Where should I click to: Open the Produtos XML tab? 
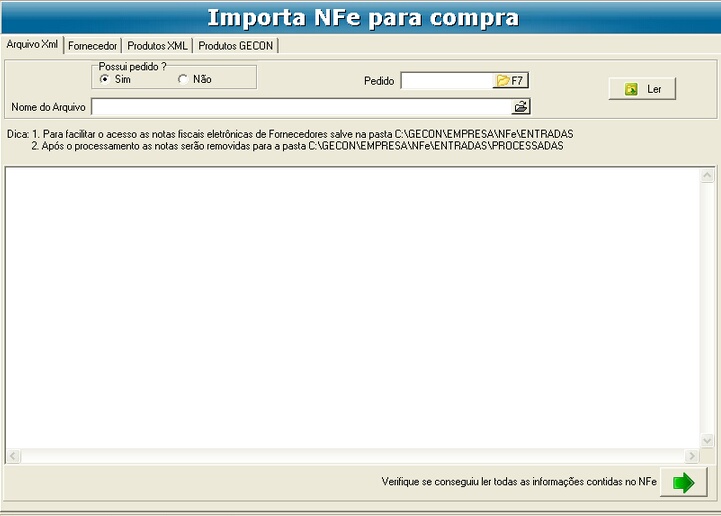[x=157, y=46]
